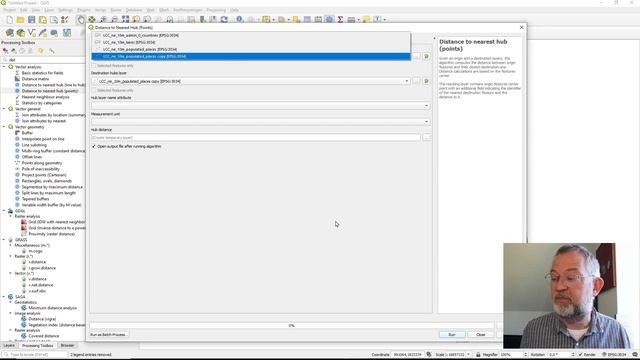Click the Render checkbox in status bar
The height and width of the screenshot is (360, 640).
pos(580,355)
